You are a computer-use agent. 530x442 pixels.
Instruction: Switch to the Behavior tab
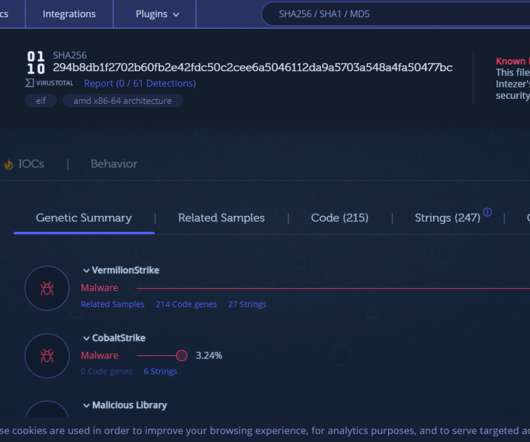pyautogui.click(x=114, y=164)
